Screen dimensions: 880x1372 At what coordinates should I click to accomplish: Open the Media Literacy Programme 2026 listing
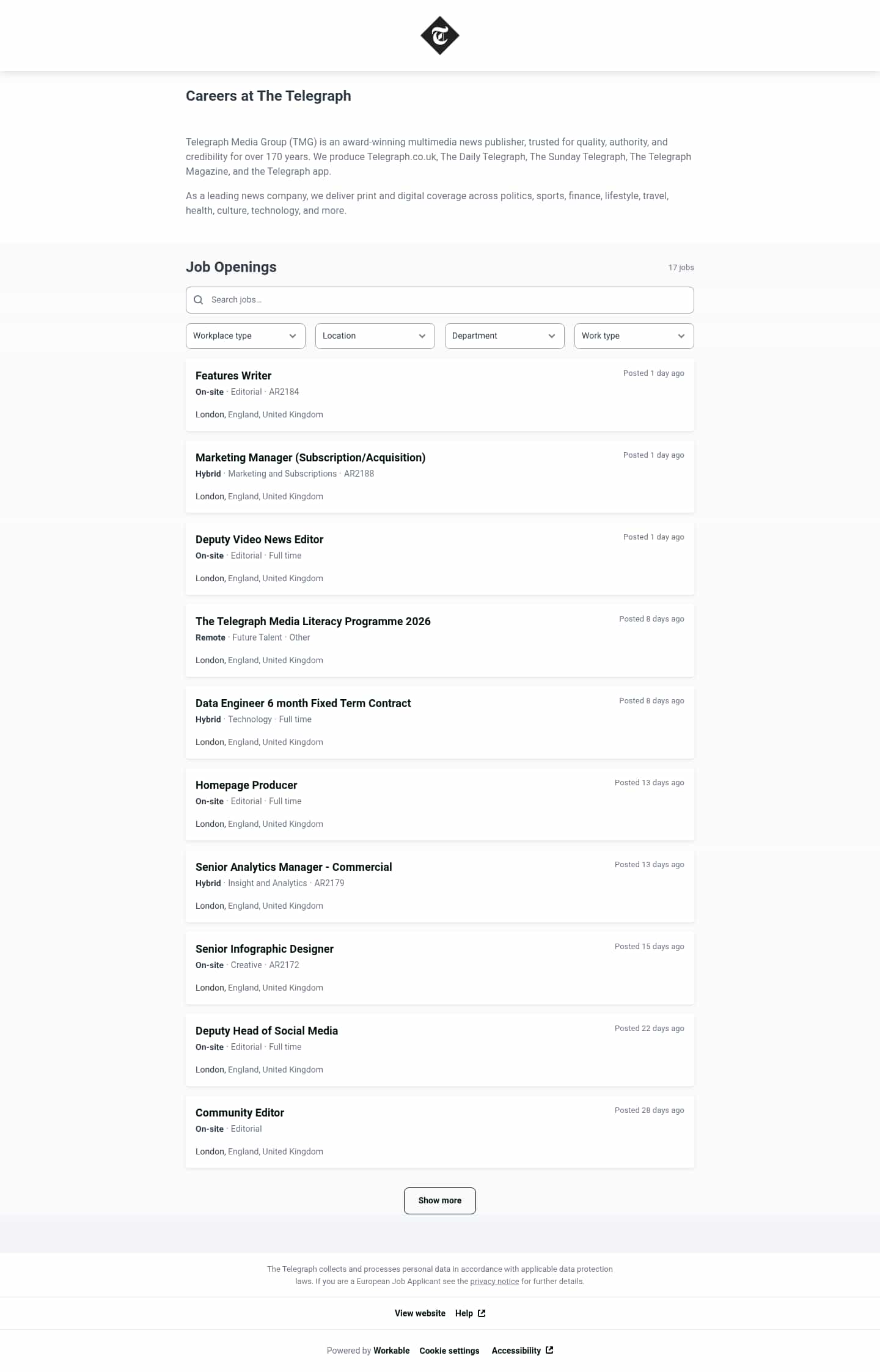(x=313, y=622)
